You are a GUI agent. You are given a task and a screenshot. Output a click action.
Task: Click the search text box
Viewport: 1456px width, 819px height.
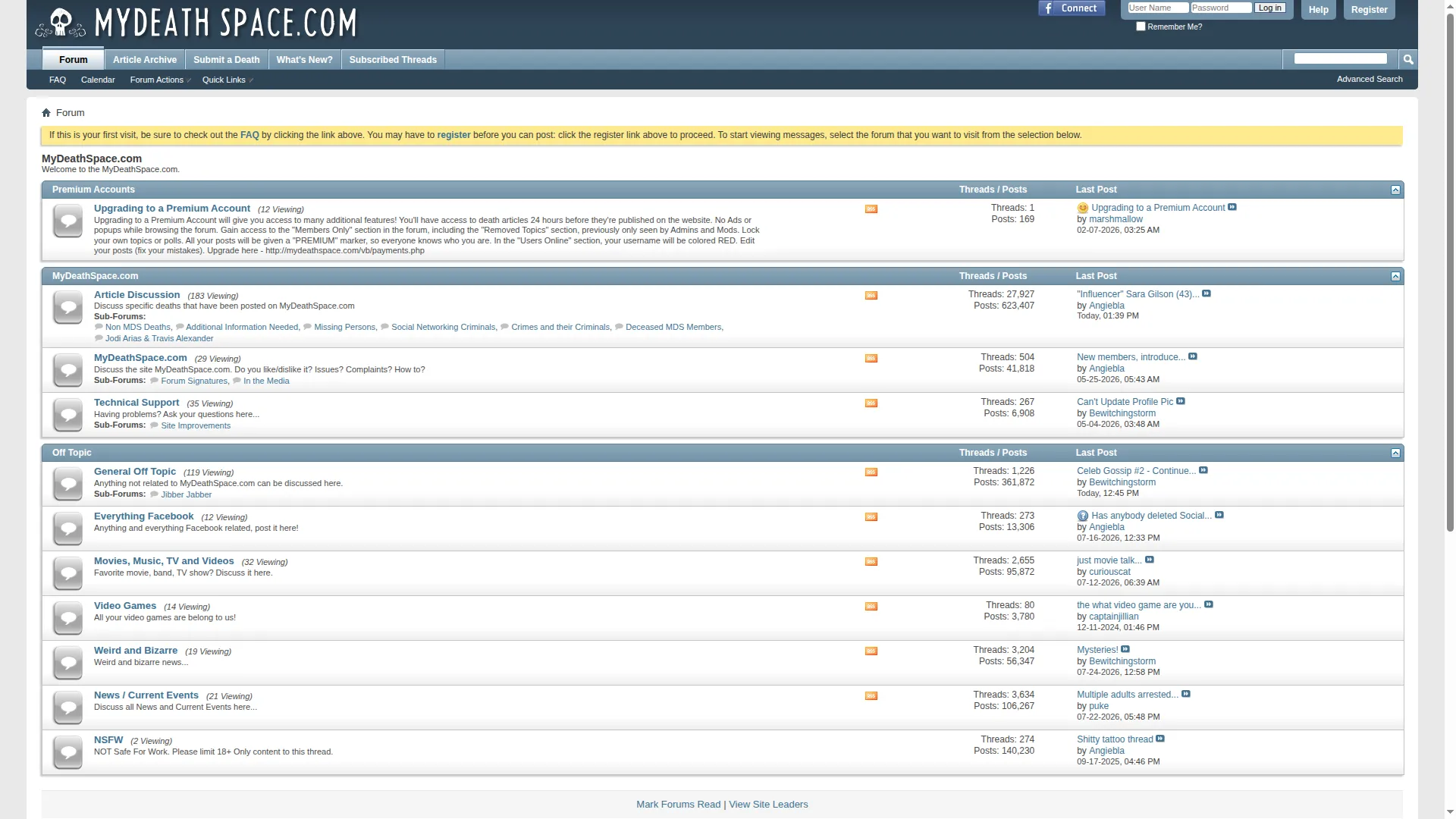[1341, 59]
